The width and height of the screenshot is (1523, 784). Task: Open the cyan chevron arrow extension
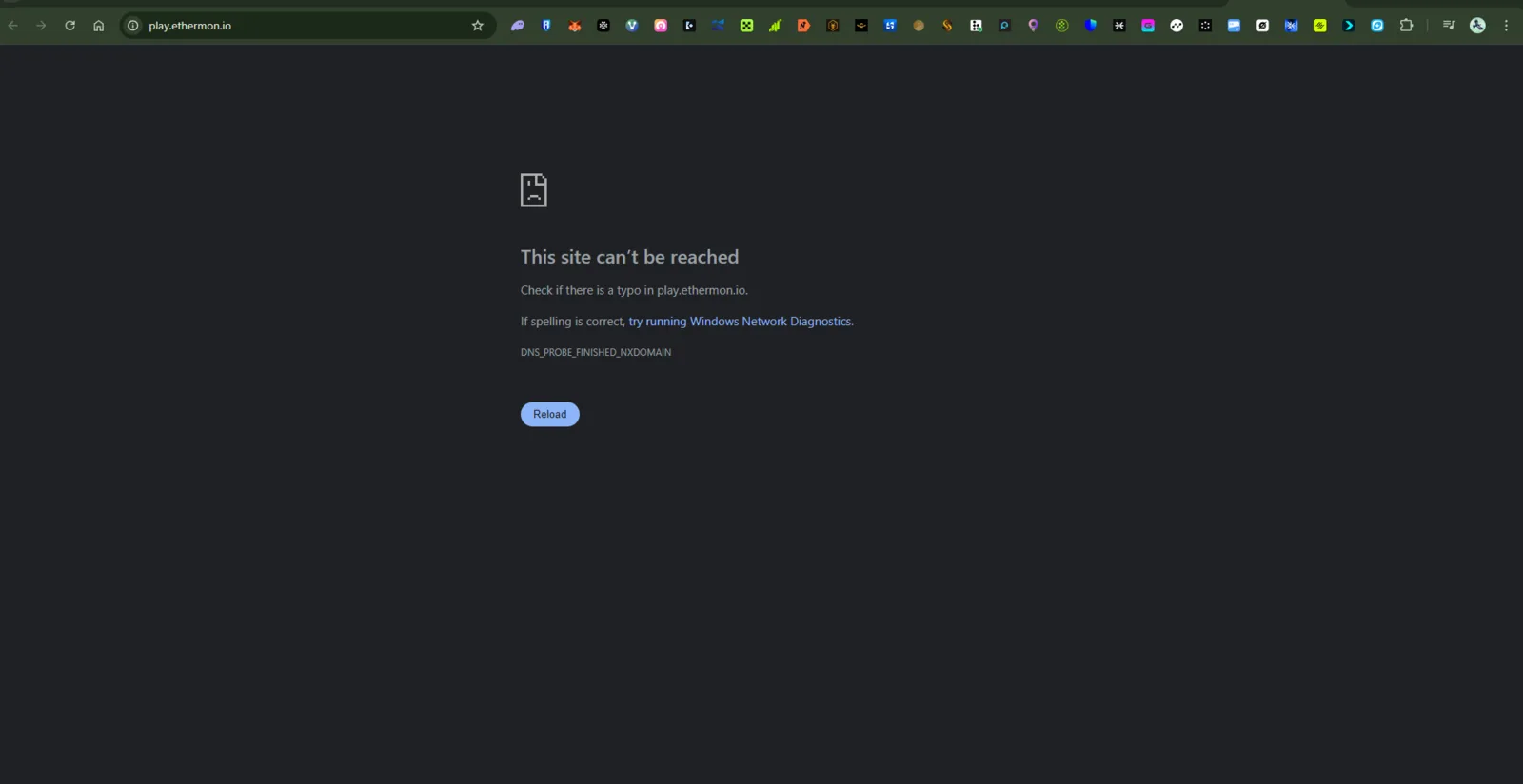pos(1349,26)
